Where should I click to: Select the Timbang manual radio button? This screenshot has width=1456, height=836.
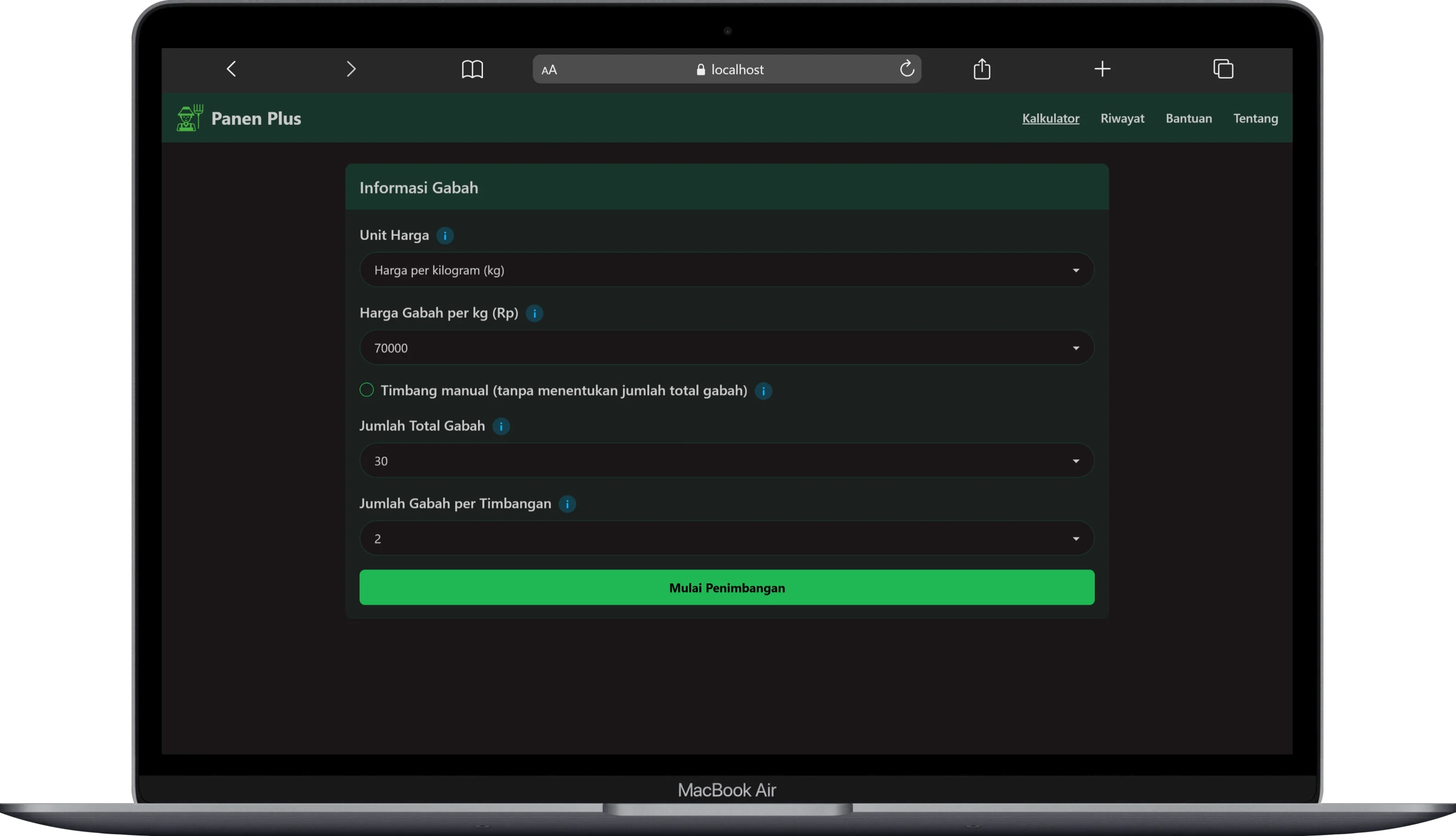click(366, 389)
